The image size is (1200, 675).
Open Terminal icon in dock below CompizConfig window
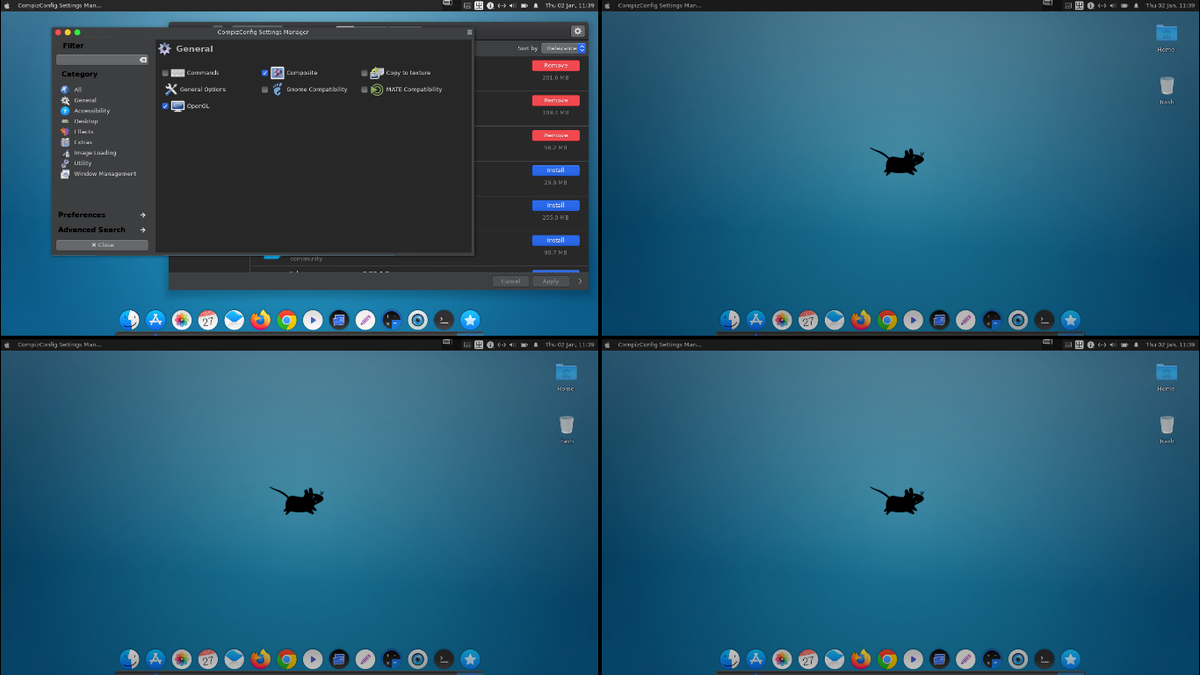coord(444,320)
